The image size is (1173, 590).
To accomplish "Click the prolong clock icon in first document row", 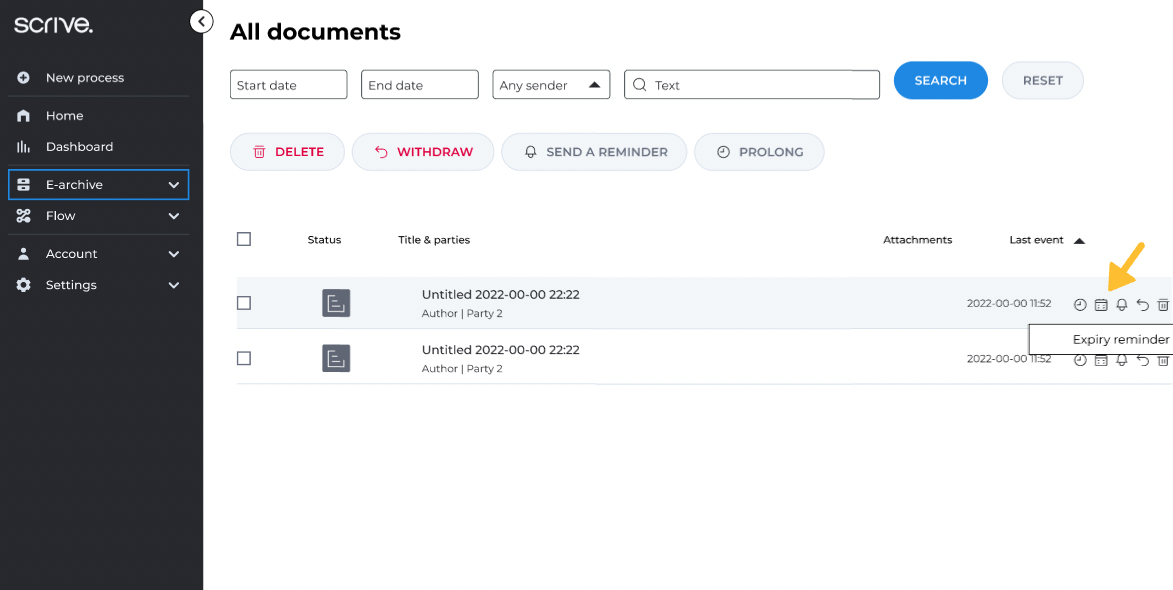I will (x=1080, y=305).
